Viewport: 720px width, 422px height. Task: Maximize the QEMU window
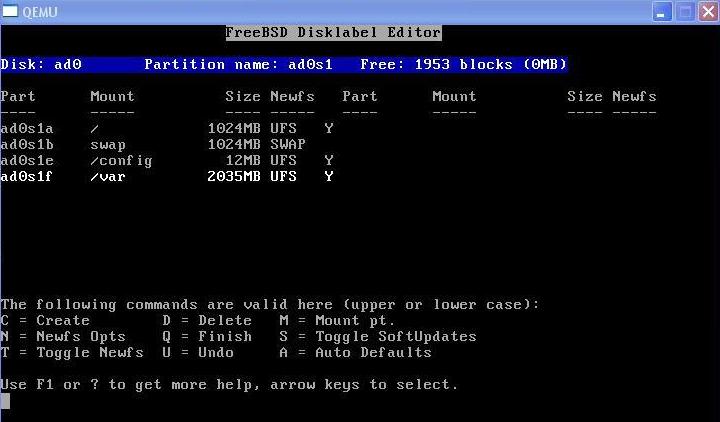tap(685, 11)
